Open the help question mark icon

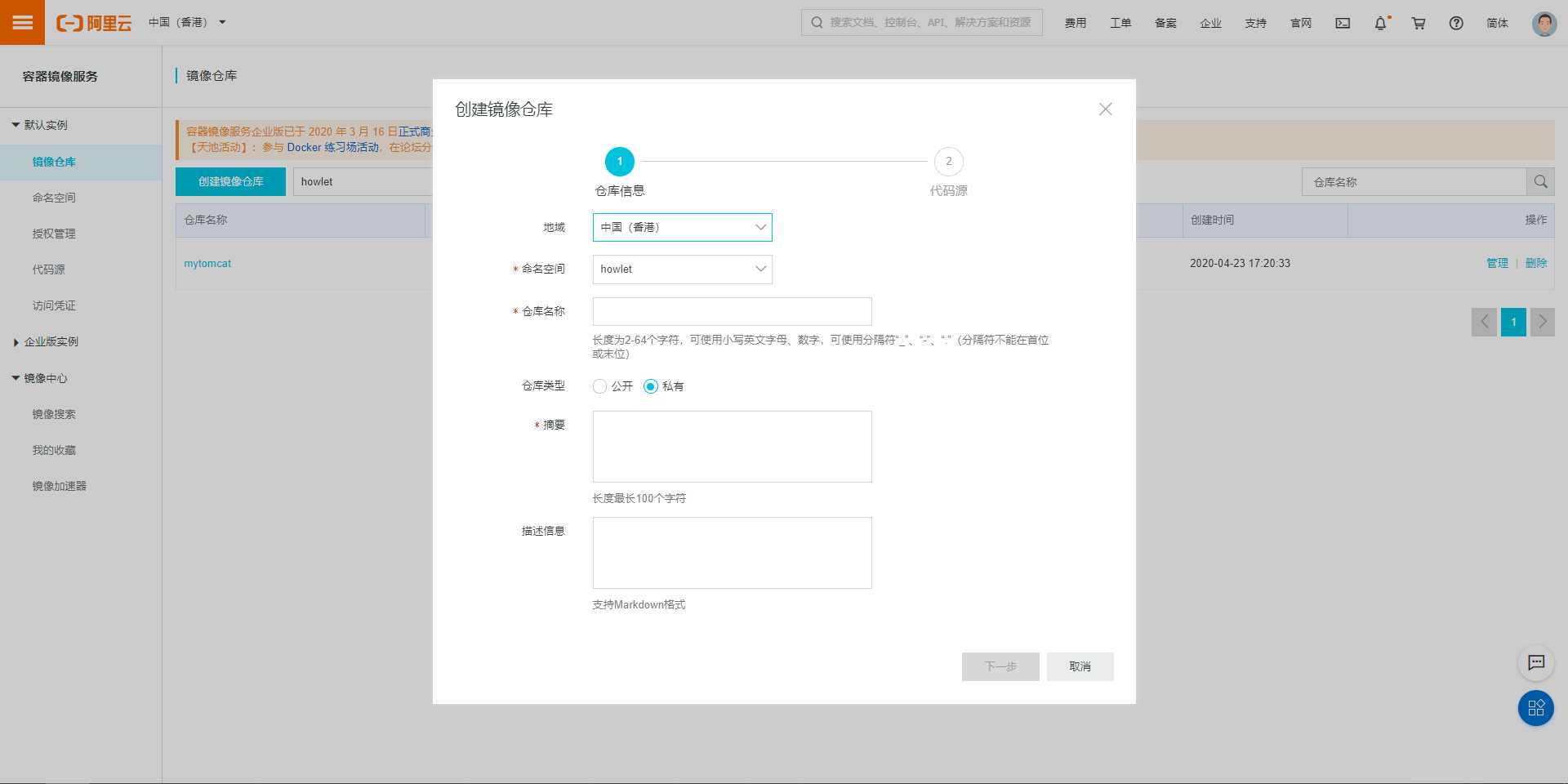1456,23
